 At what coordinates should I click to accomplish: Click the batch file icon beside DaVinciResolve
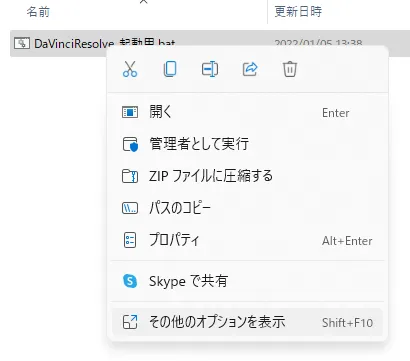pyautogui.click(x=22, y=43)
